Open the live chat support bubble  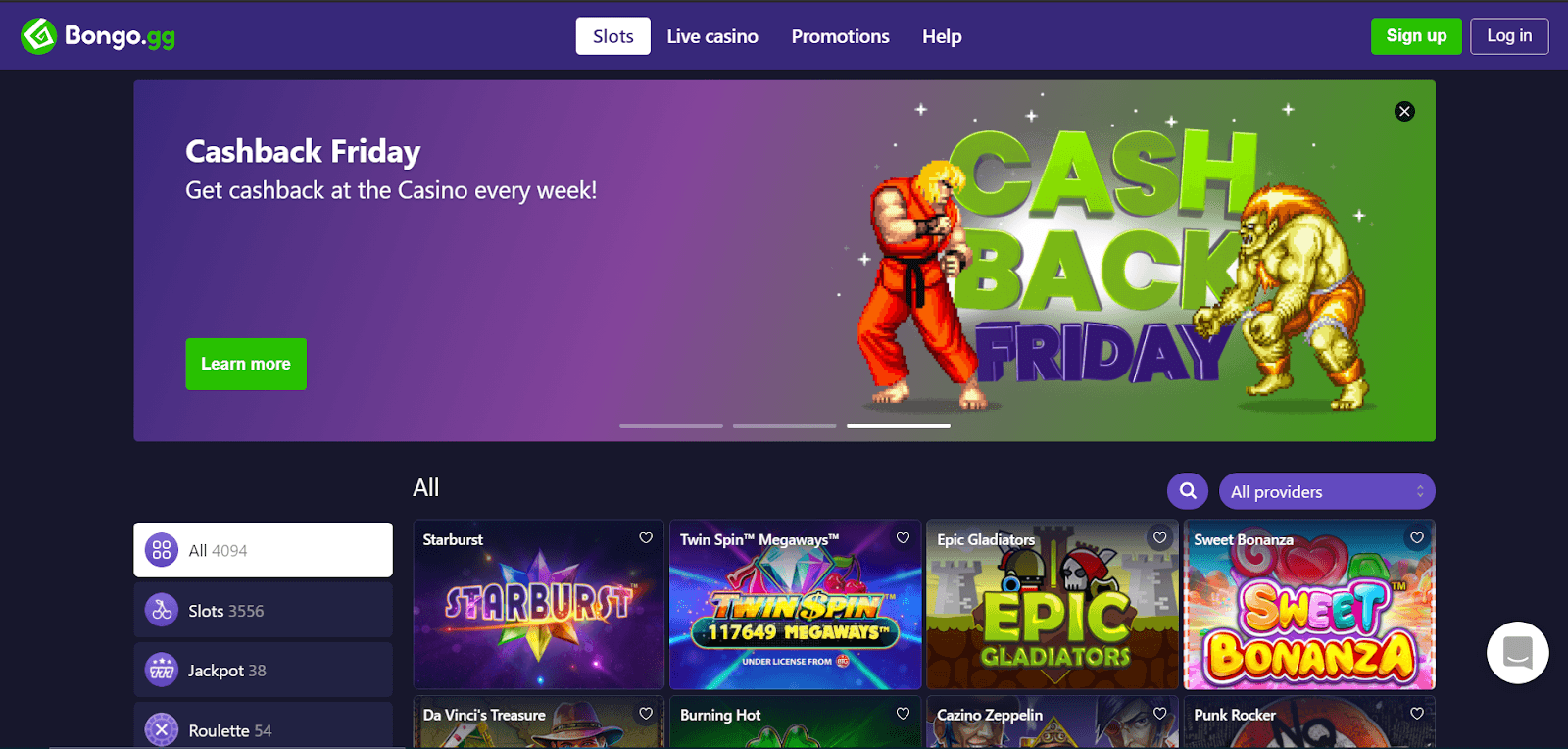pyautogui.click(x=1517, y=653)
